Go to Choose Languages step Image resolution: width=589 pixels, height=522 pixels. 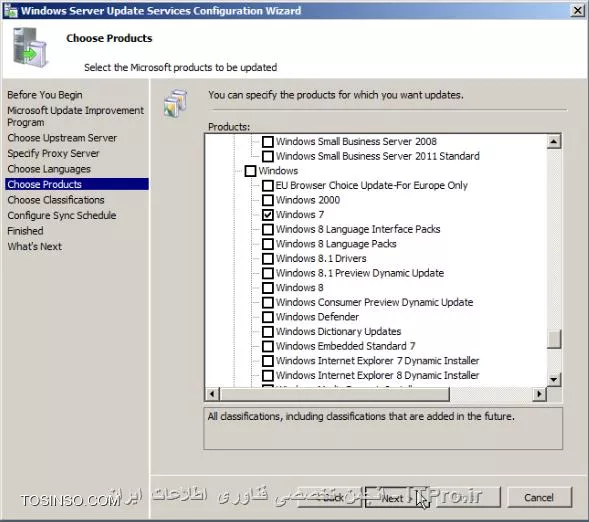point(49,169)
